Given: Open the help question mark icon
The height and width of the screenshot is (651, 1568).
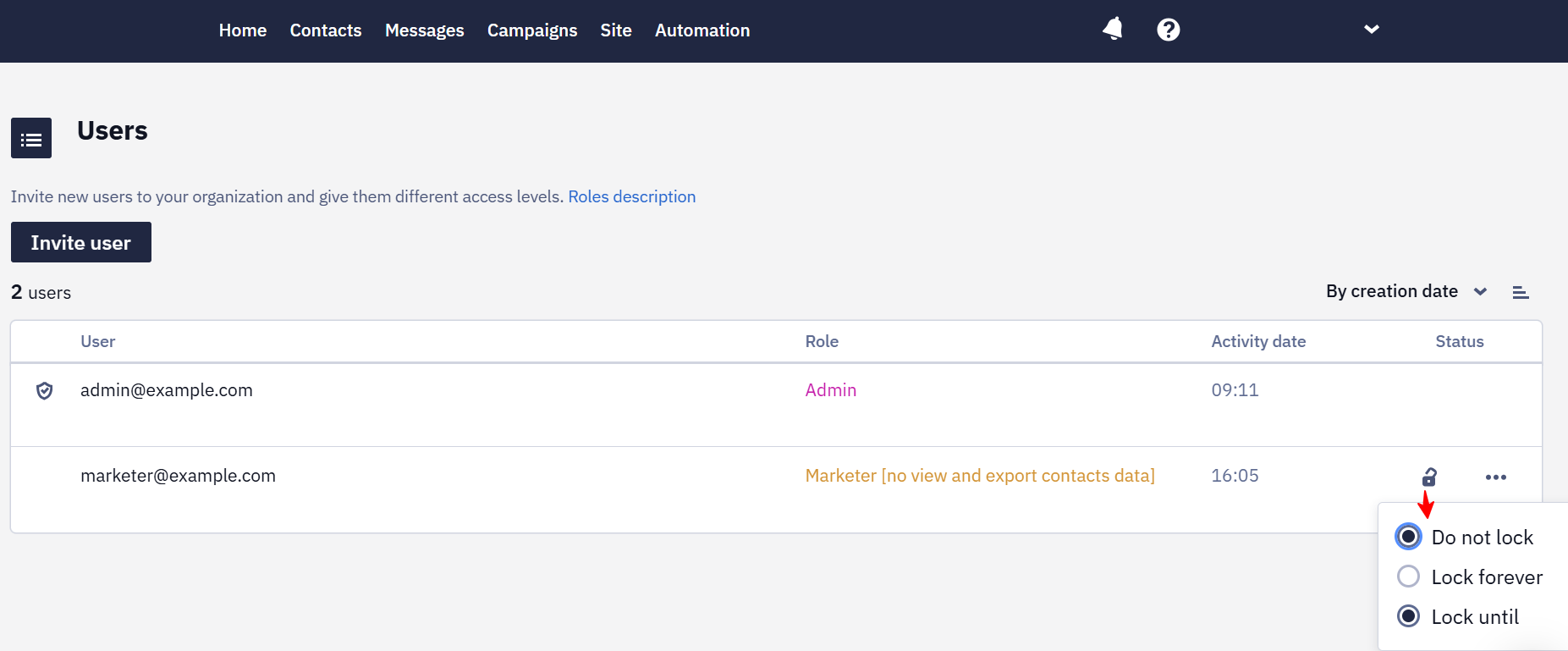Looking at the screenshot, I should [x=1169, y=30].
